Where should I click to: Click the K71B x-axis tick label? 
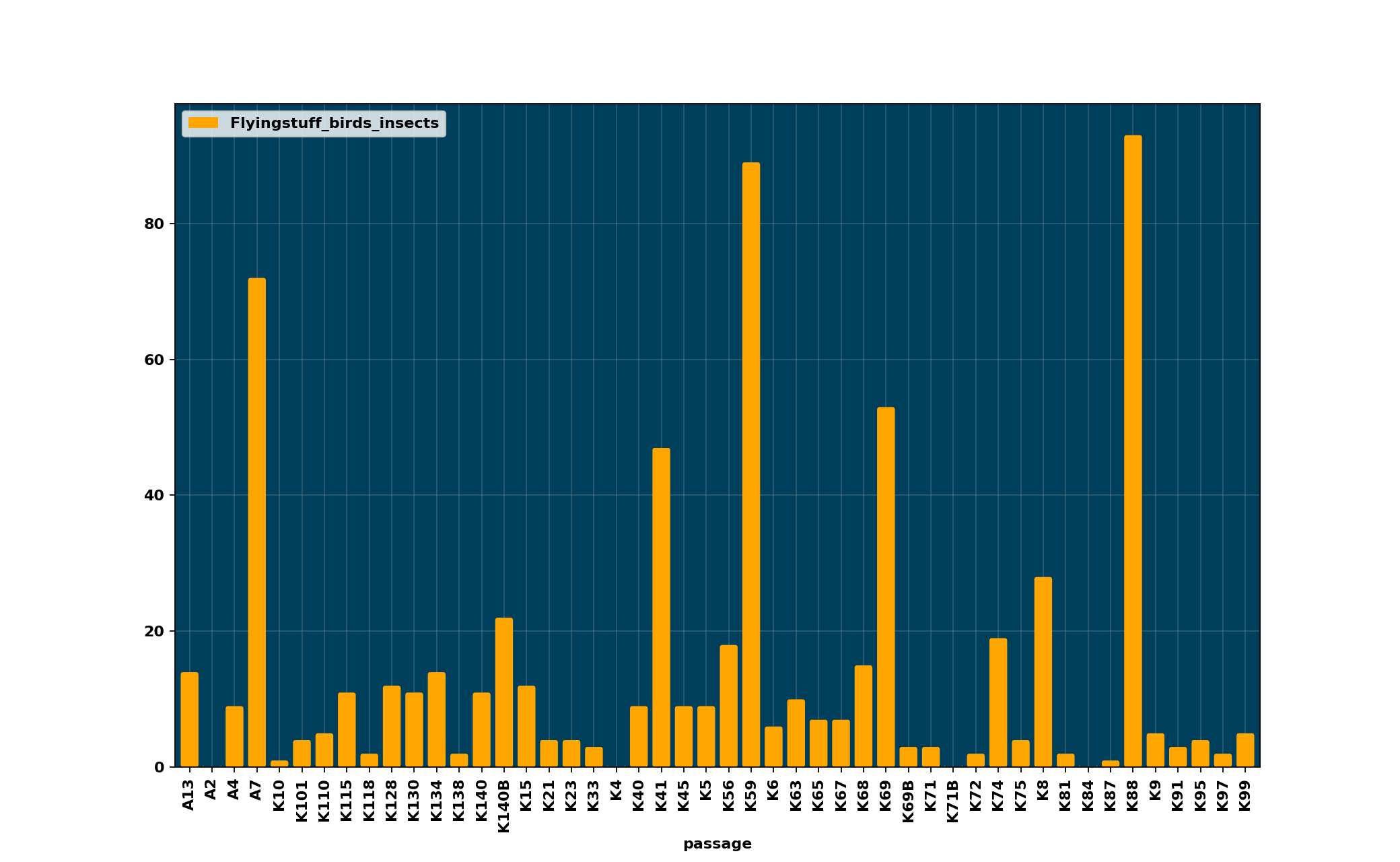953,801
